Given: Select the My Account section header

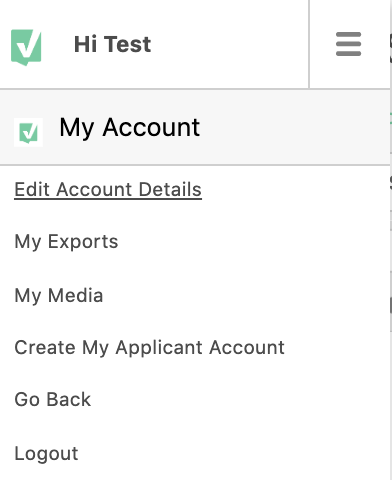Looking at the screenshot, I should coord(195,127).
